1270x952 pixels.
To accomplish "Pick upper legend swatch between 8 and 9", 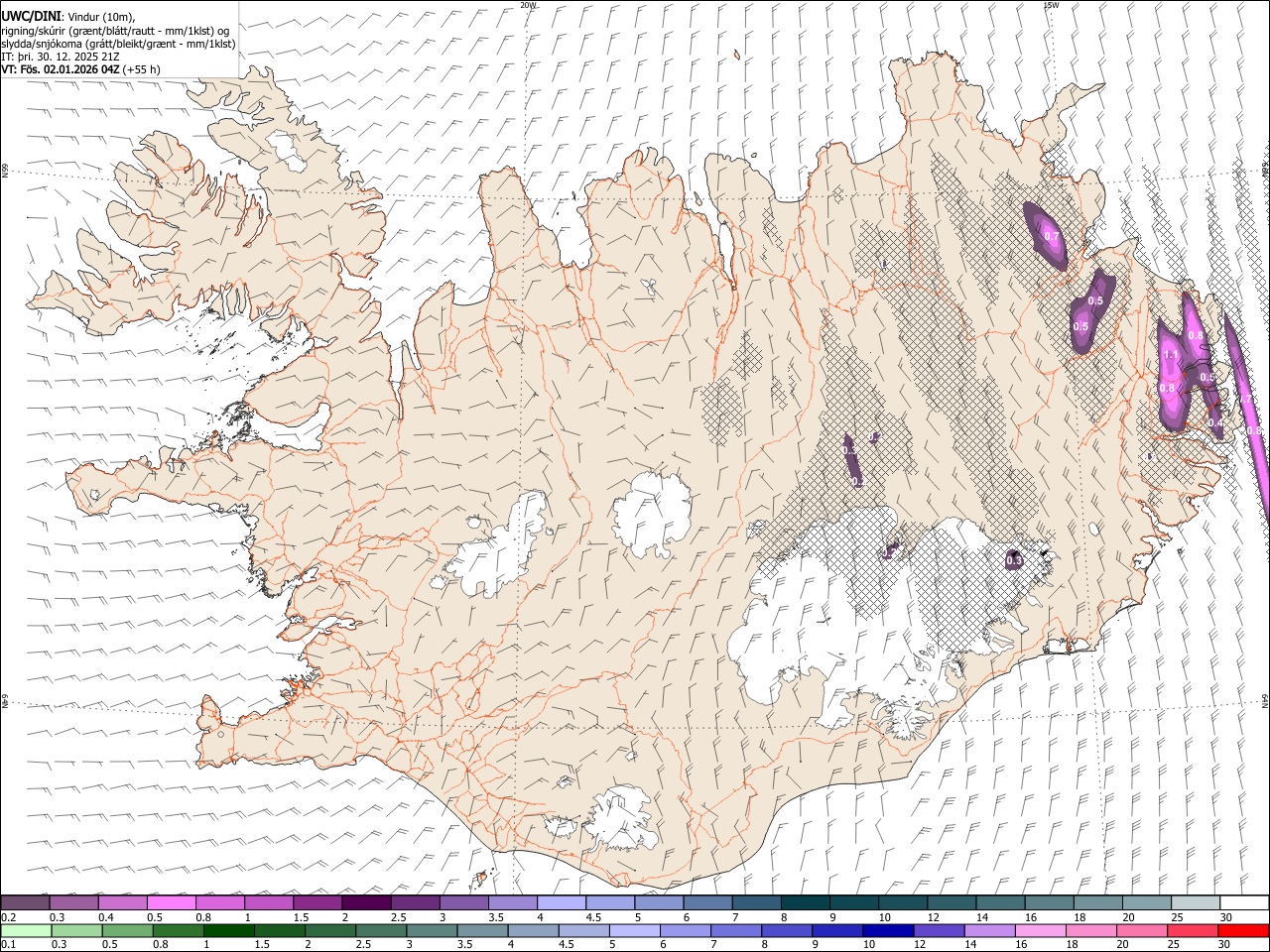I will click(x=805, y=902).
